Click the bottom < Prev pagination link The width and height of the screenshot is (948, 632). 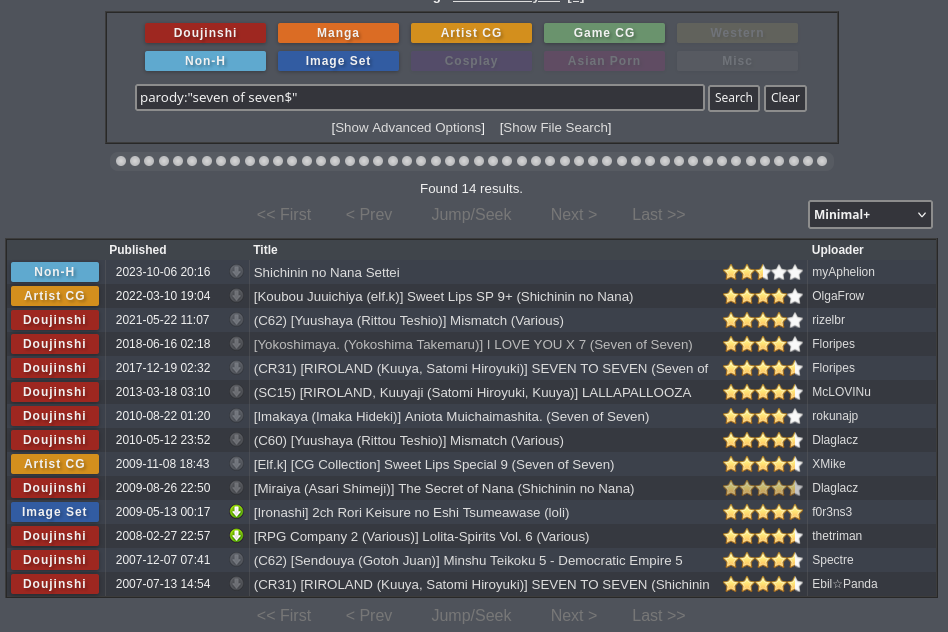[369, 615]
